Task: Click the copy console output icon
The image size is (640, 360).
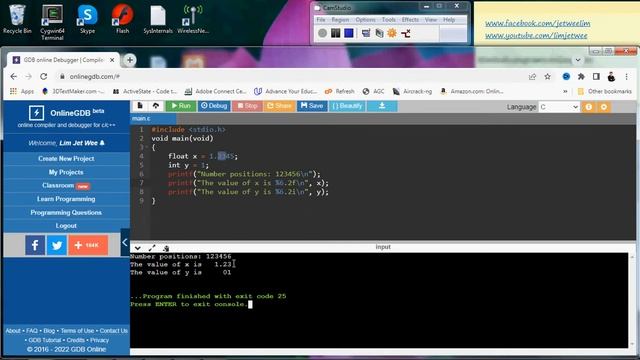Action: pyautogui.click(x=166, y=248)
